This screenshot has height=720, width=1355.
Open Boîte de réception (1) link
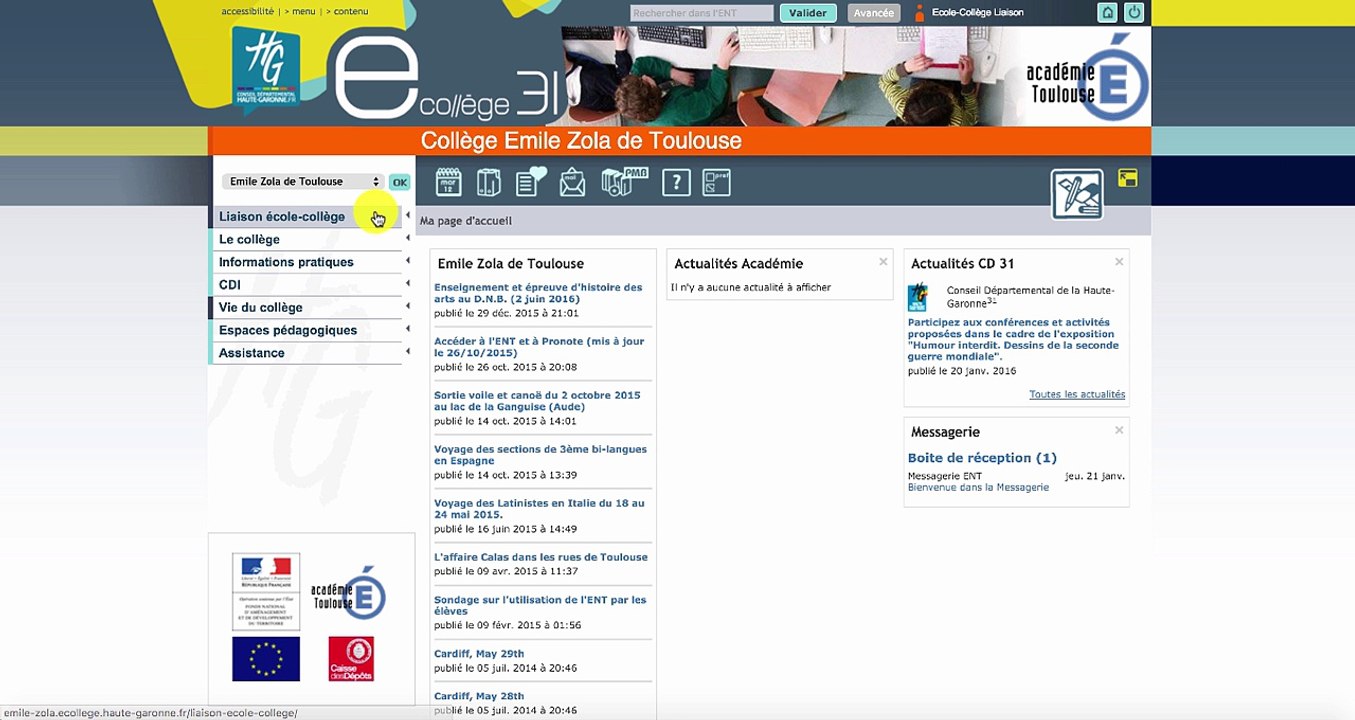(x=982, y=458)
